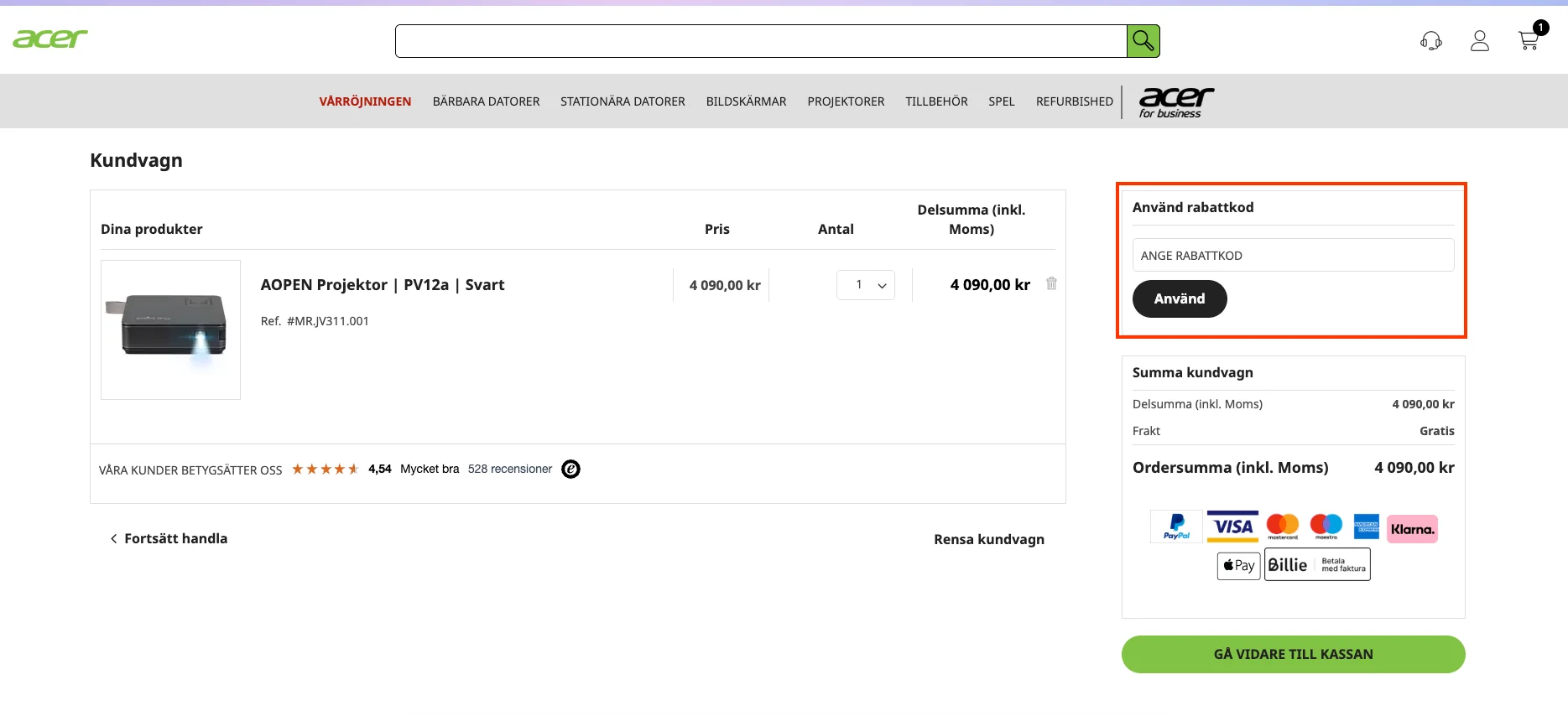Click the Frakt Gratis value
The height and width of the screenshot is (716, 1568).
(x=1437, y=431)
